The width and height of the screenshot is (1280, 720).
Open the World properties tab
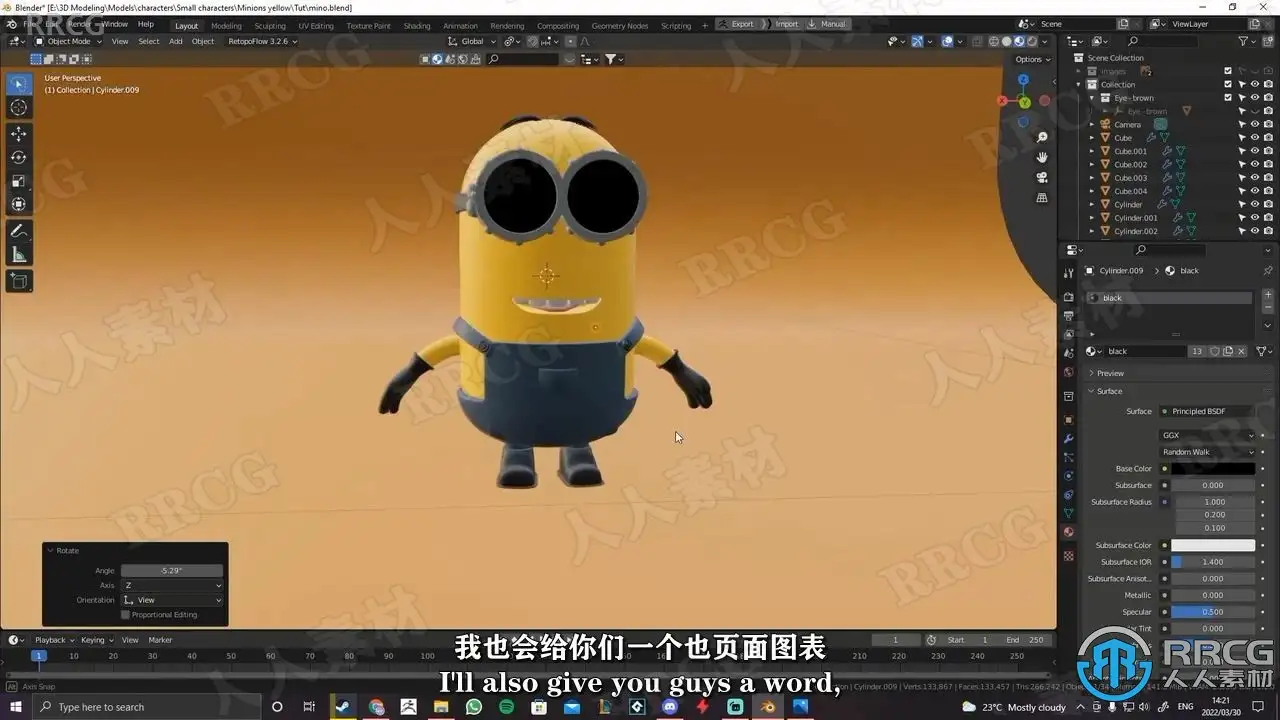pos(1068,373)
